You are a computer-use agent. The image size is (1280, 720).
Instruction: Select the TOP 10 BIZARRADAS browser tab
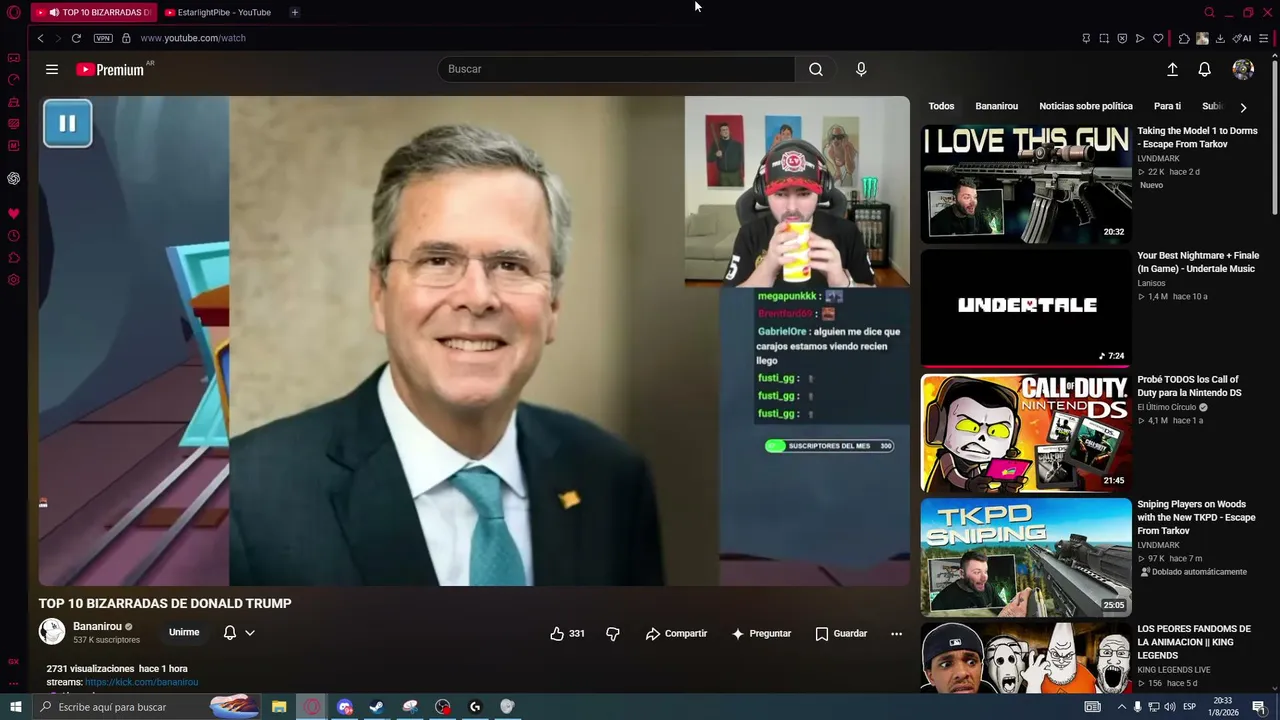point(94,12)
